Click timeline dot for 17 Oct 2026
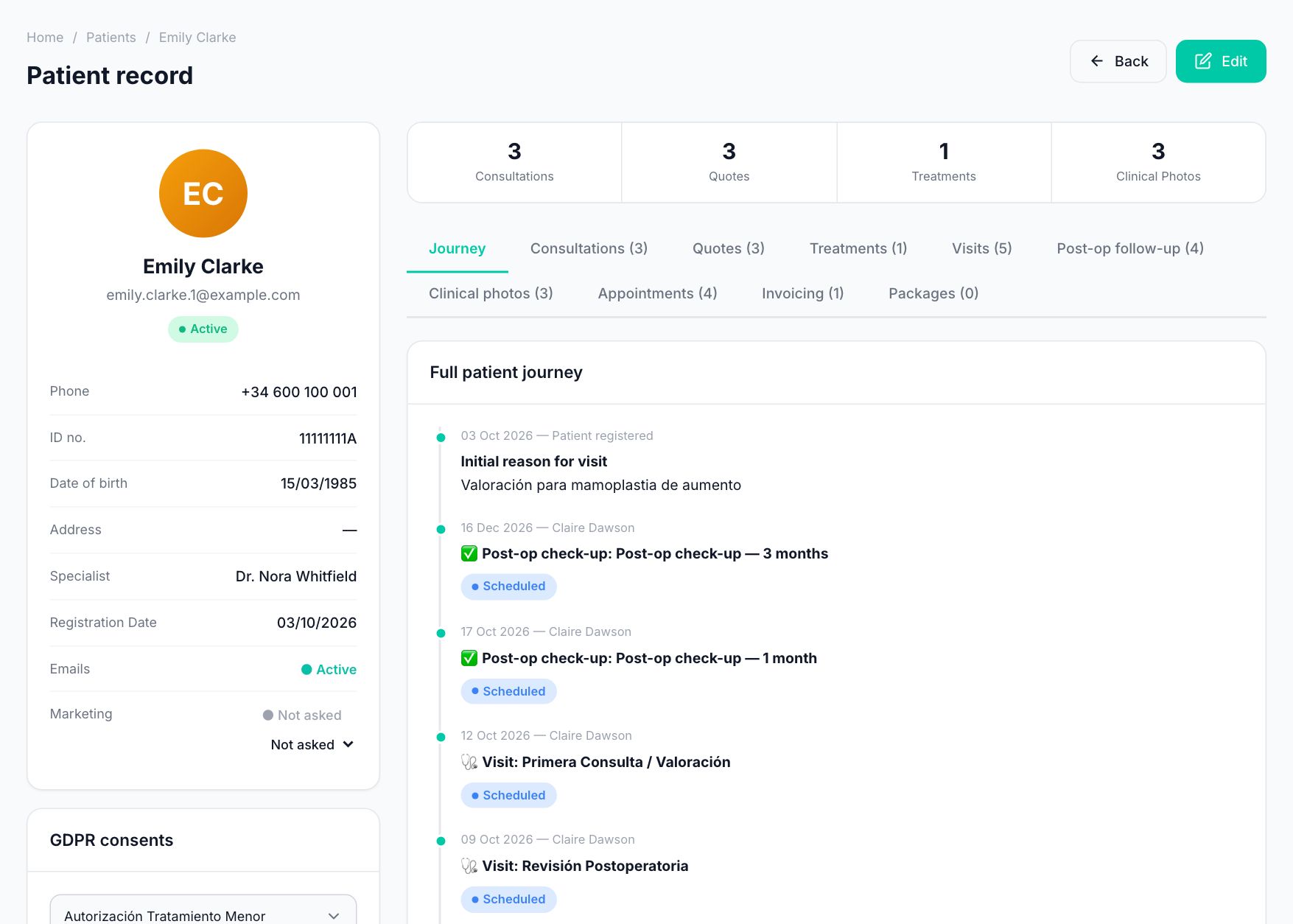 pyautogui.click(x=441, y=633)
